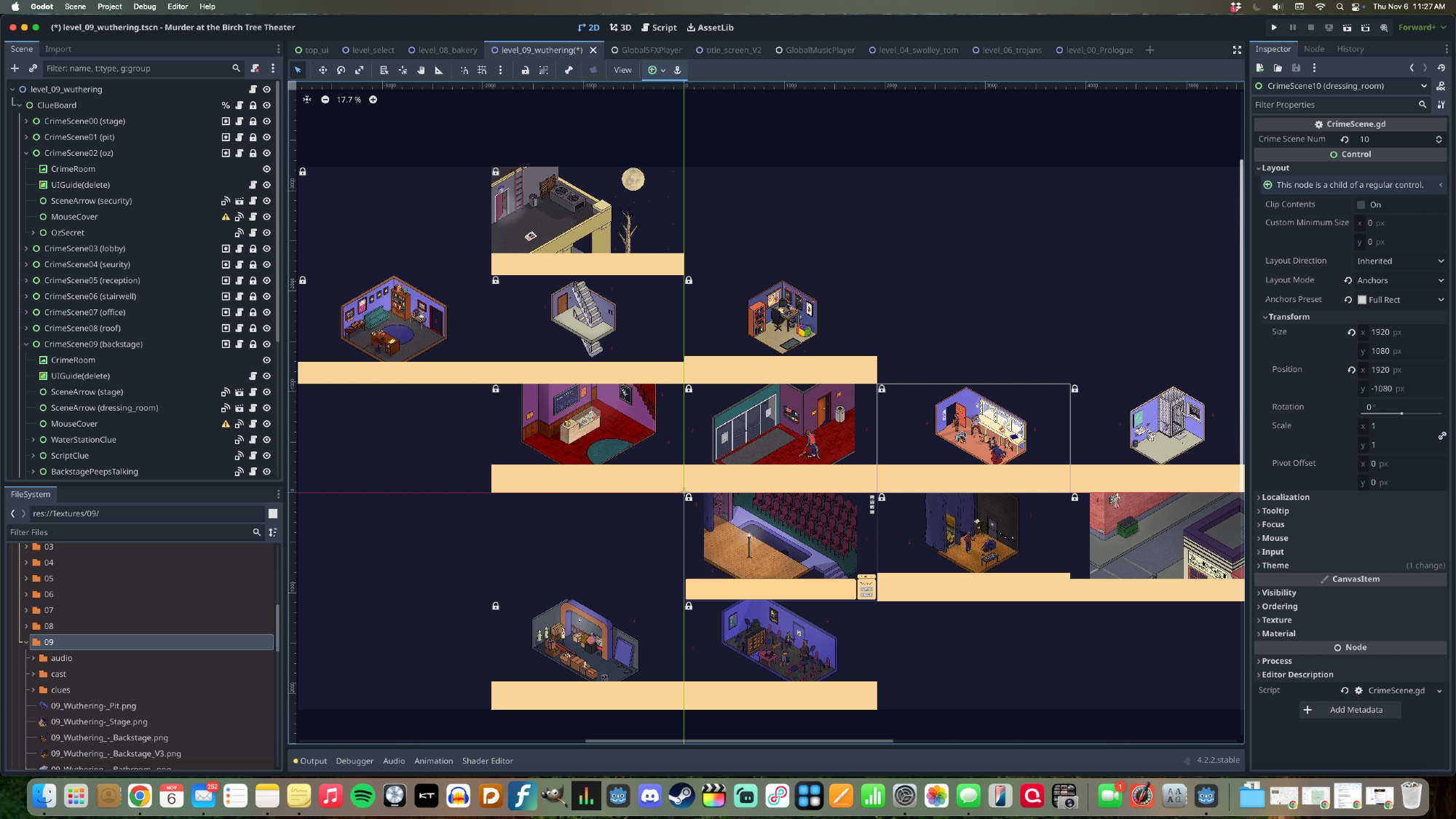Adjust the Rotation slider in Transform
1456x819 pixels.
click(1401, 413)
